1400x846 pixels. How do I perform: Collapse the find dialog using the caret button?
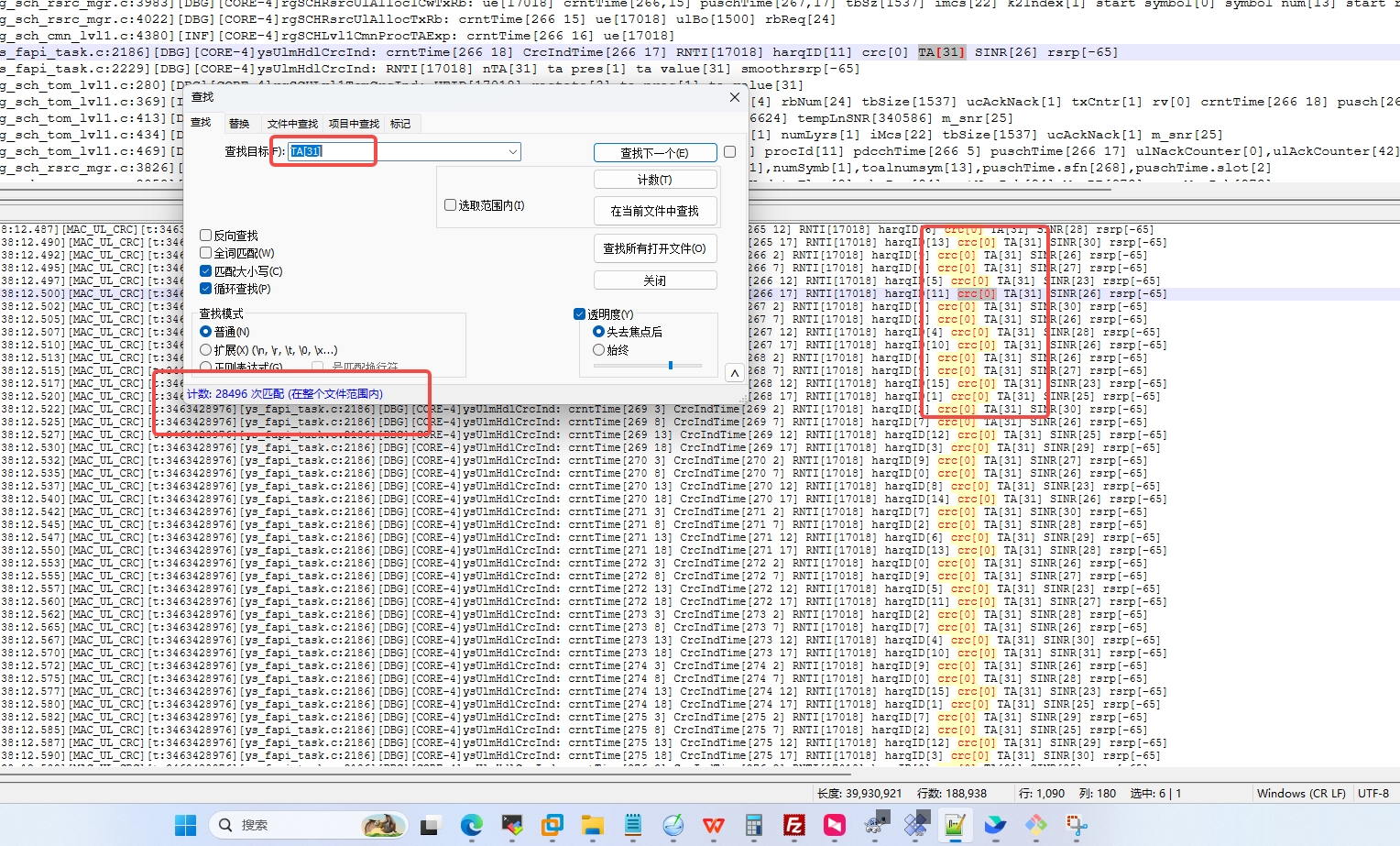point(734,372)
